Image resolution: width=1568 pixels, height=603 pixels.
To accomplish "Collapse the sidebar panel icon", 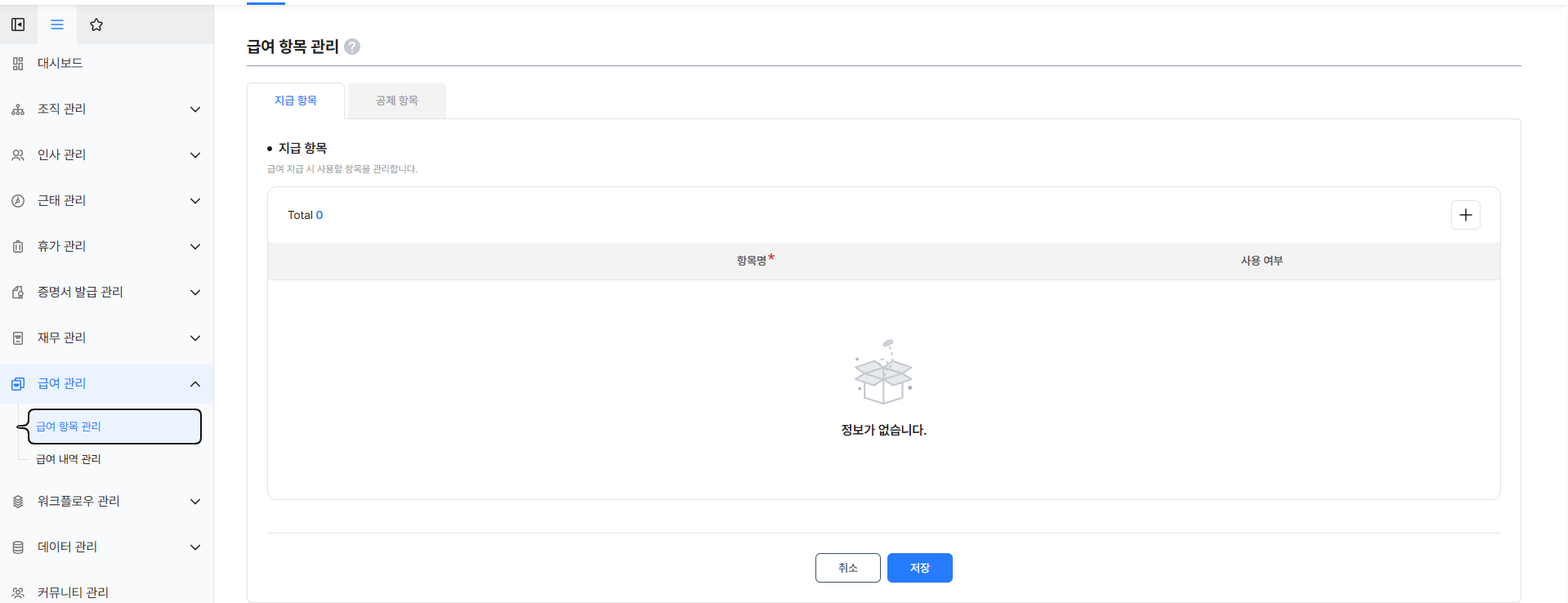I will tap(18, 25).
